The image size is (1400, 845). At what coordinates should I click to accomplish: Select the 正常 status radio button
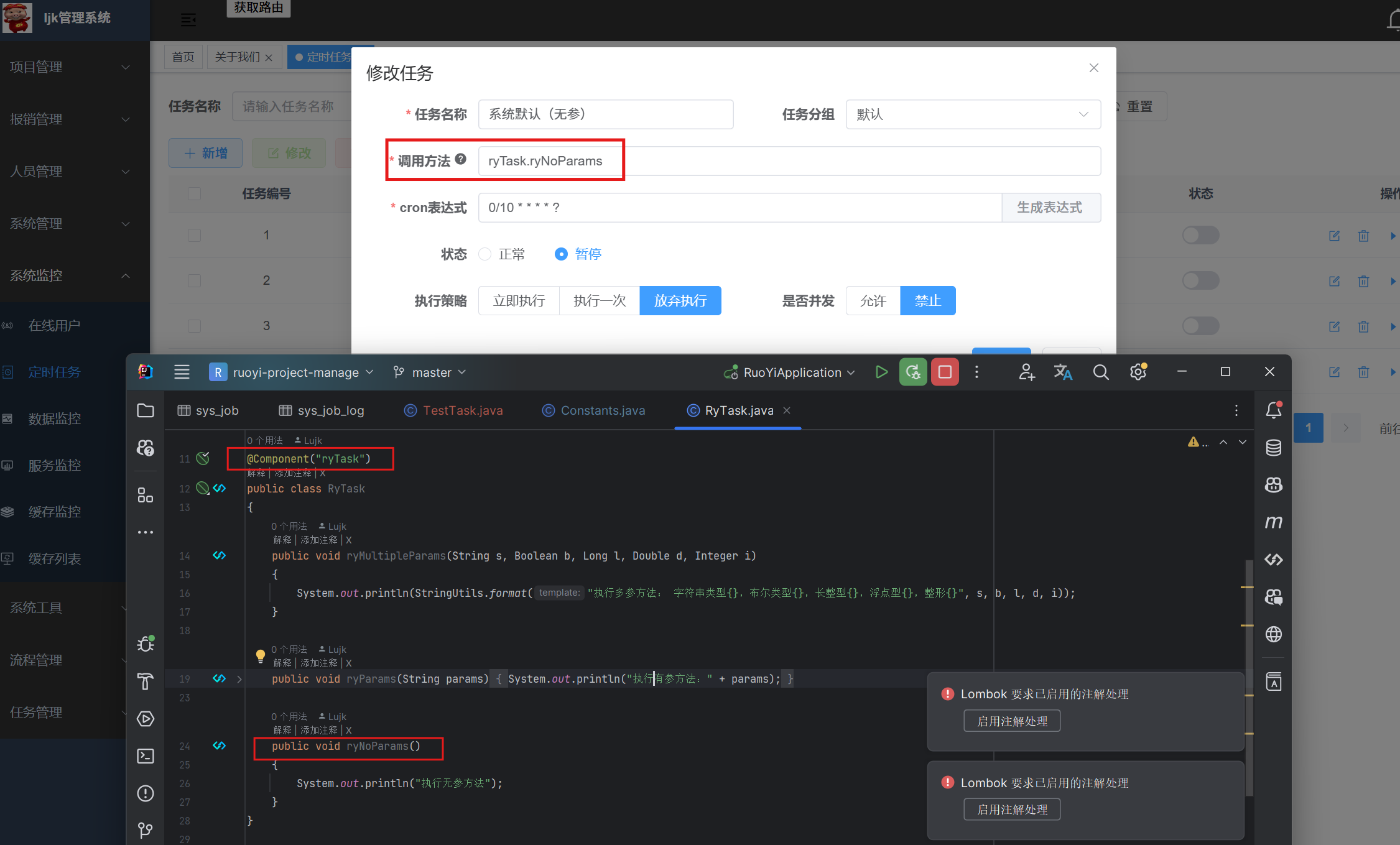[x=485, y=254]
